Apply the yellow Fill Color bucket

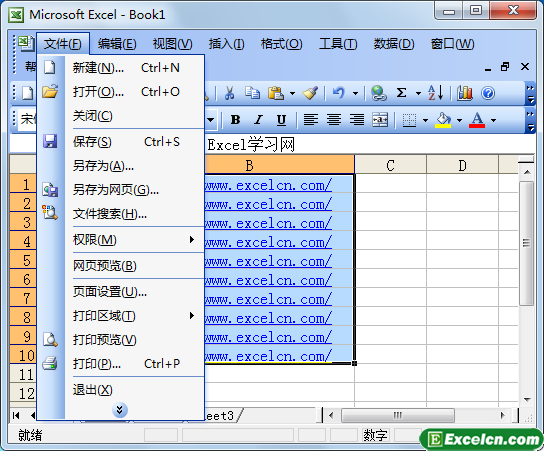[x=443, y=120]
